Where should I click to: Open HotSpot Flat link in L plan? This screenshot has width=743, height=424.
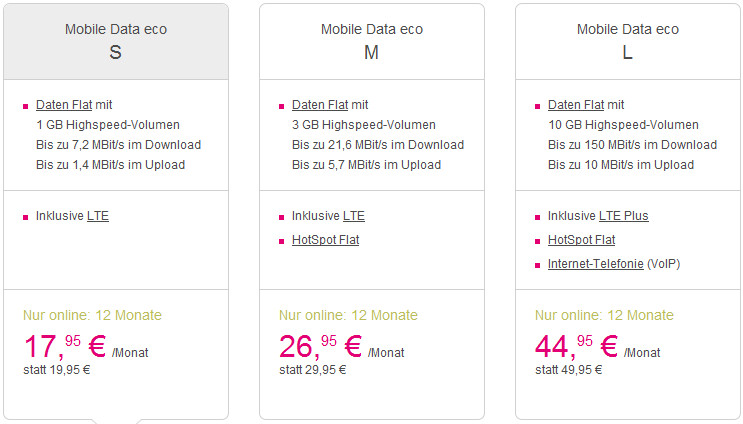click(x=581, y=240)
